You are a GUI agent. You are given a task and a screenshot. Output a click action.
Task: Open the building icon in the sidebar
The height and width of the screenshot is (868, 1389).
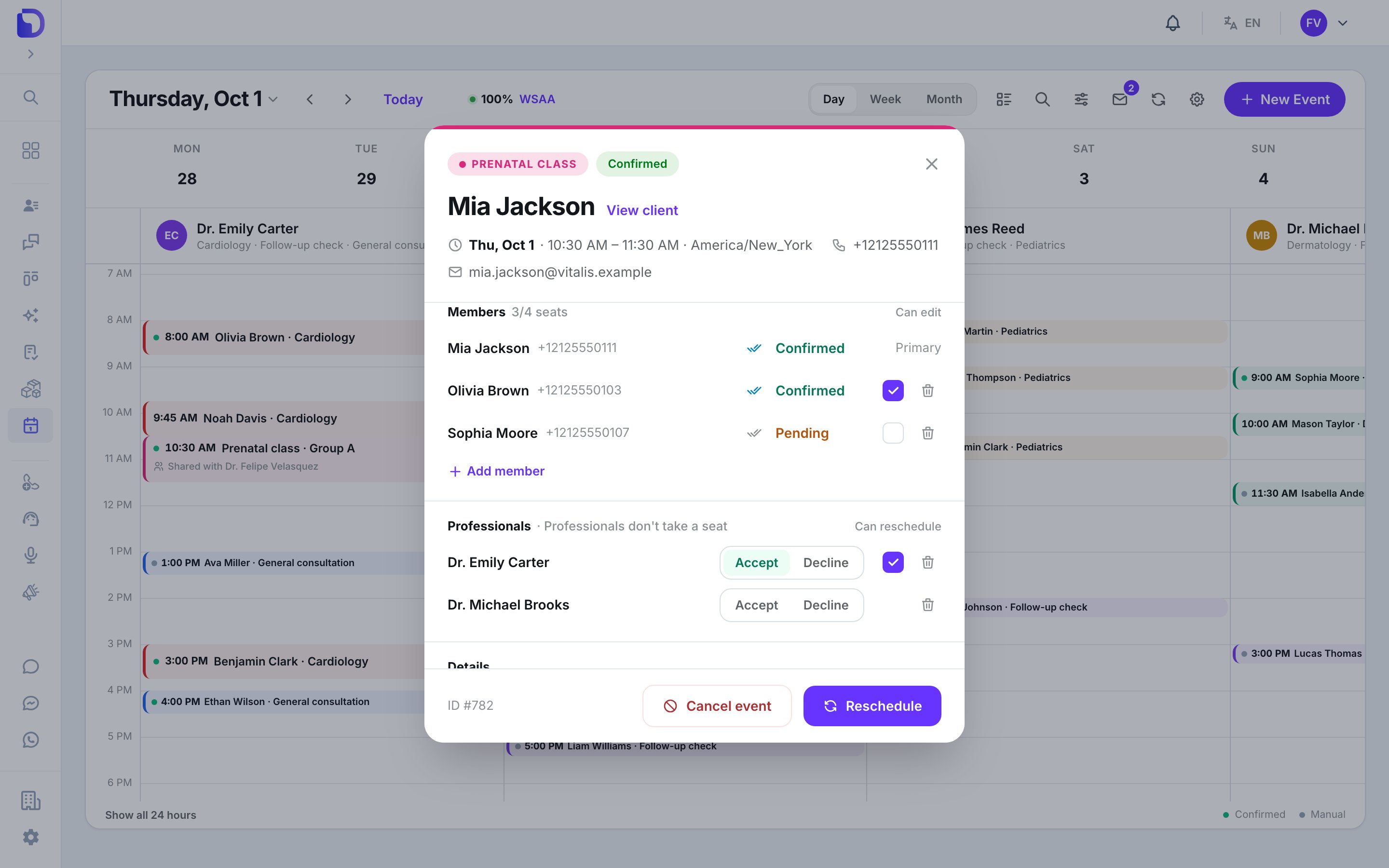[30, 800]
